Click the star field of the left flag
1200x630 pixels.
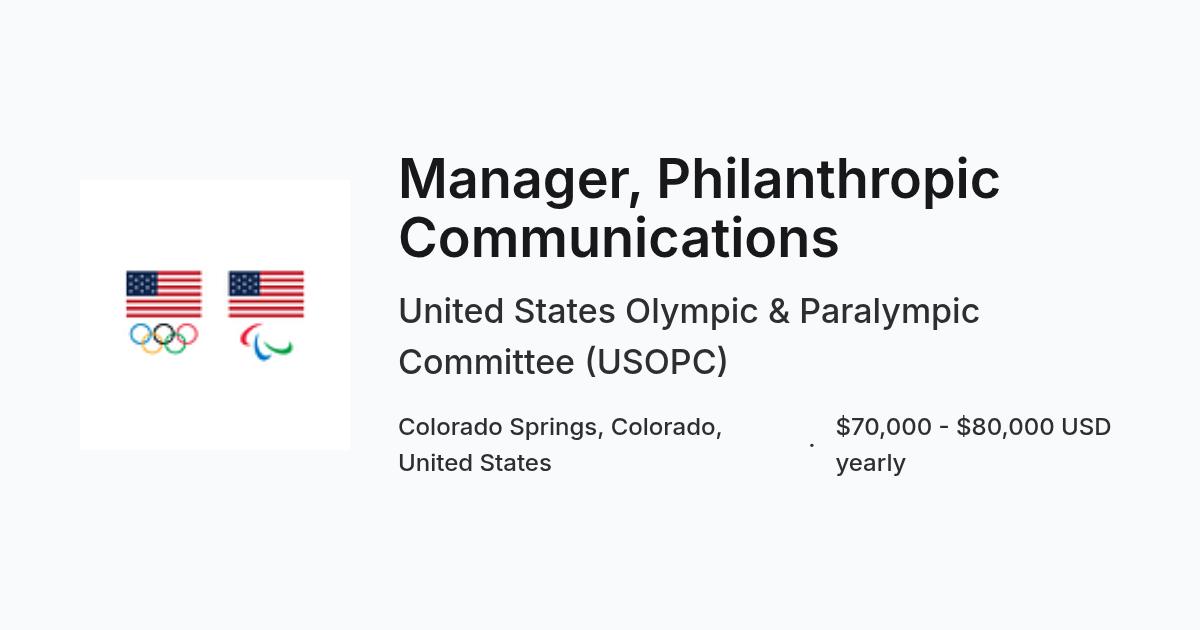click(x=142, y=283)
